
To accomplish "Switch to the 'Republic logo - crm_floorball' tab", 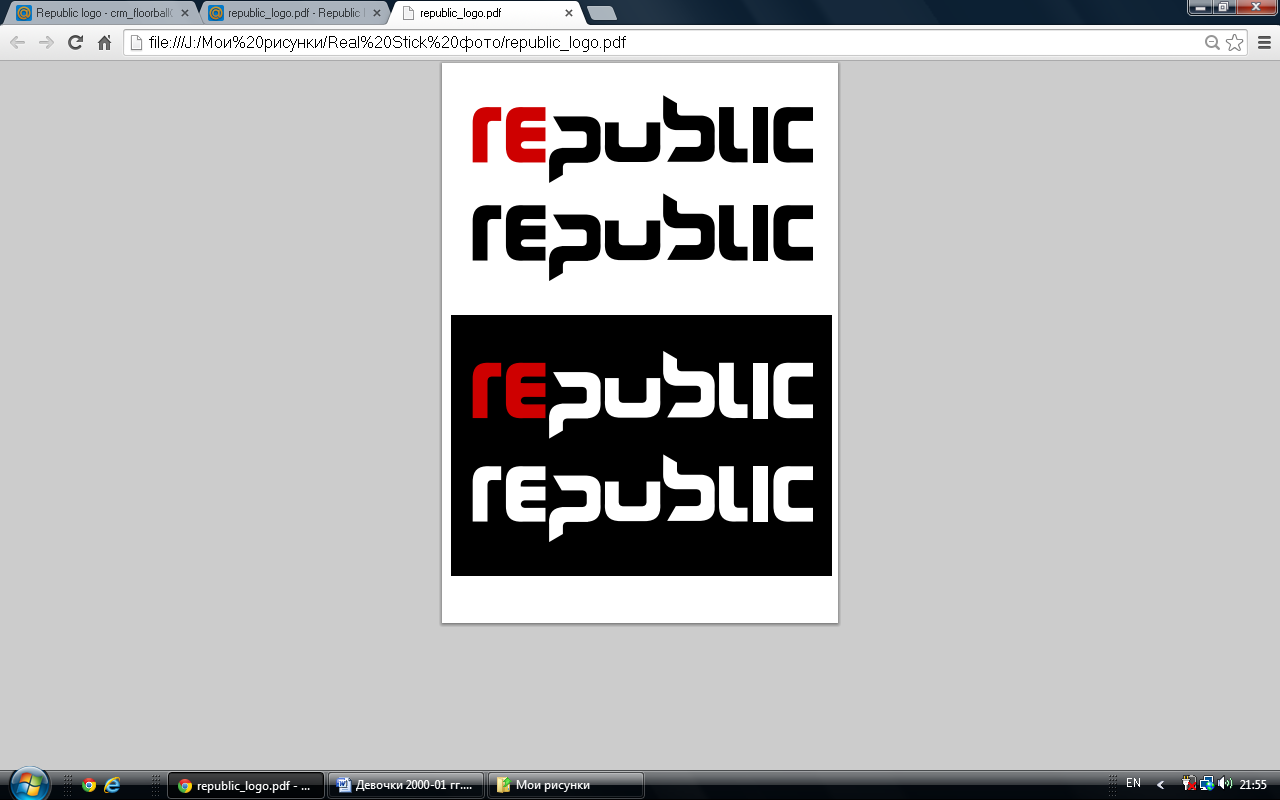I will (x=101, y=13).
